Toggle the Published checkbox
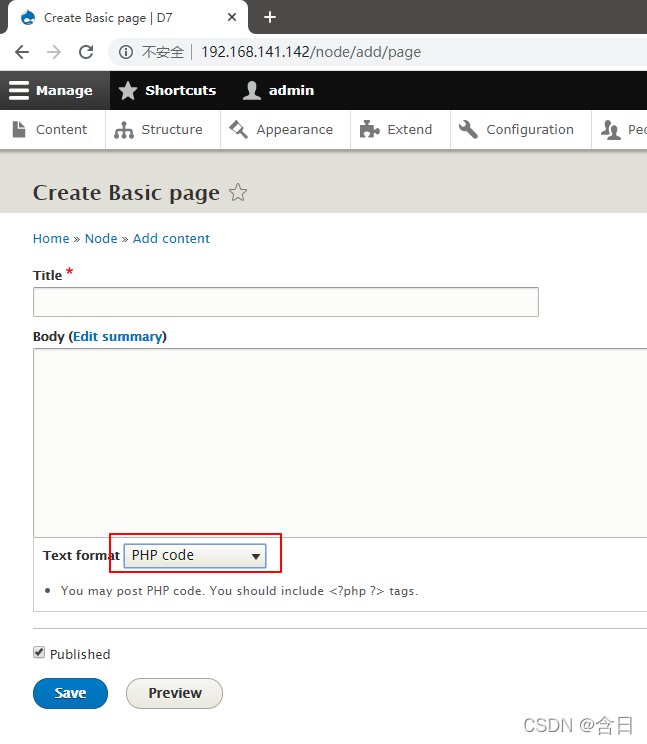The height and width of the screenshot is (744, 647). click(x=39, y=652)
